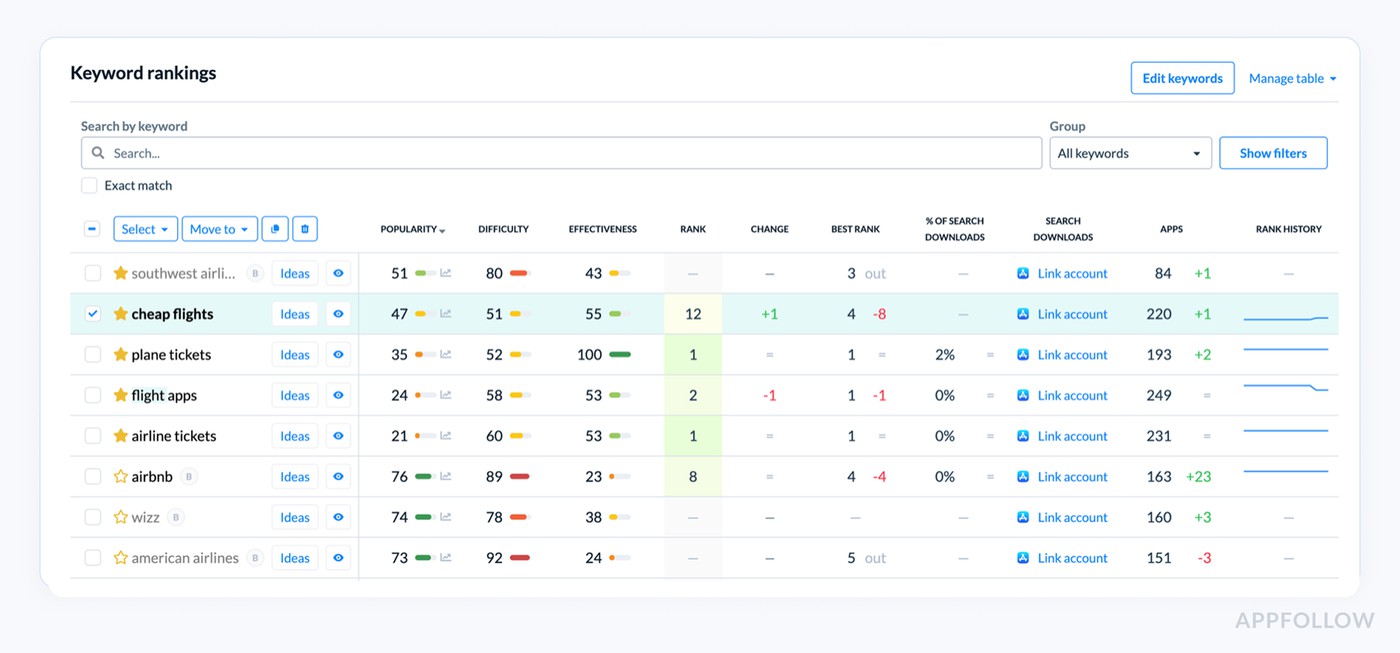Image resolution: width=1400 pixels, height=653 pixels.
Task: Click the search magnifier icon
Action: 98,153
